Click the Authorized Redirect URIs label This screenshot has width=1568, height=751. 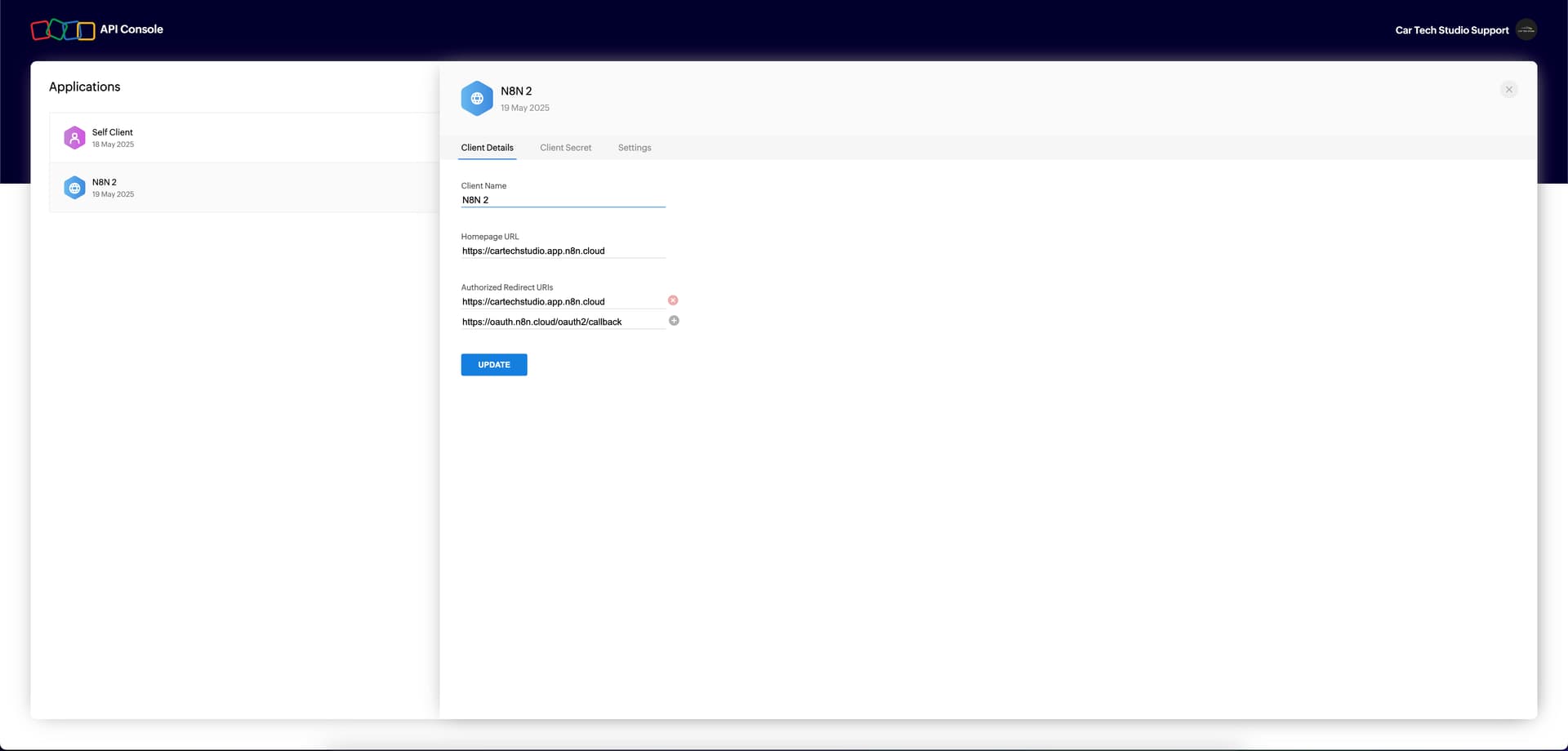coord(507,287)
